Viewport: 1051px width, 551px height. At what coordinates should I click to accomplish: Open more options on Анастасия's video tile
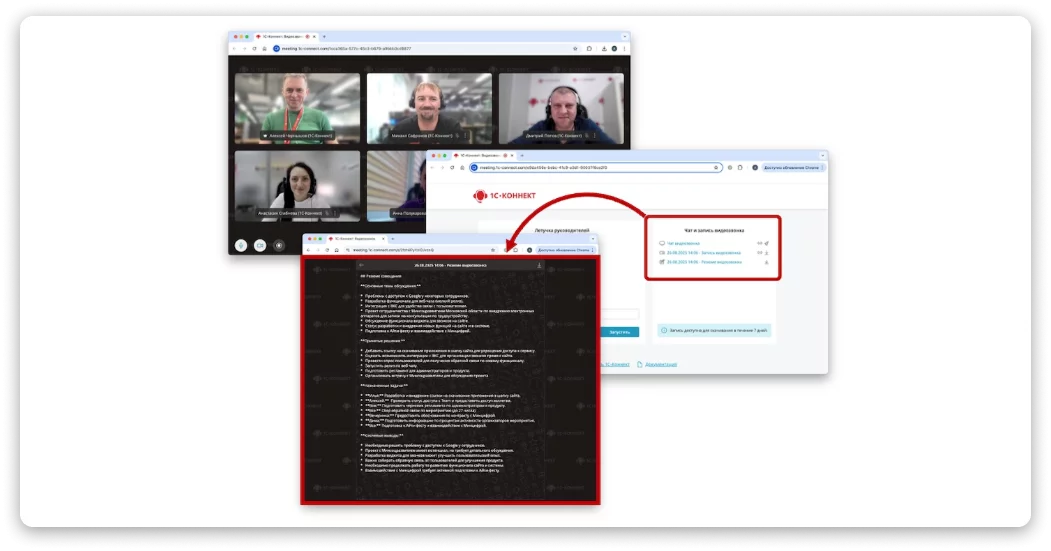(x=335, y=213)
